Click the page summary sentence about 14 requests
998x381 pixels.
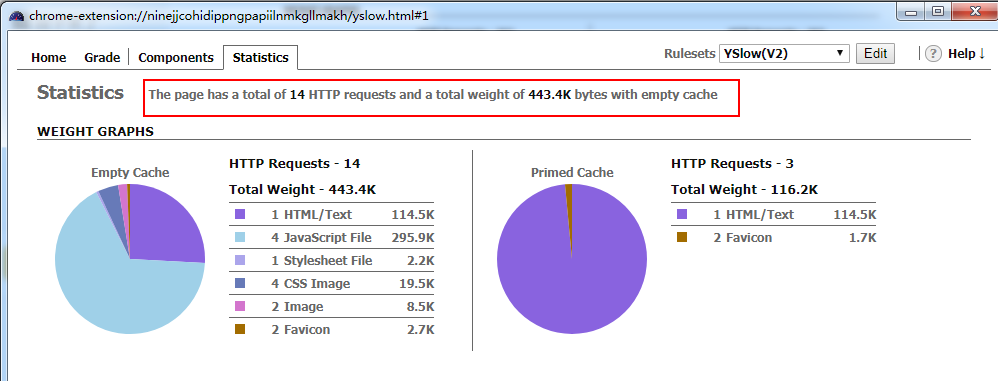[x=433, y=95]
